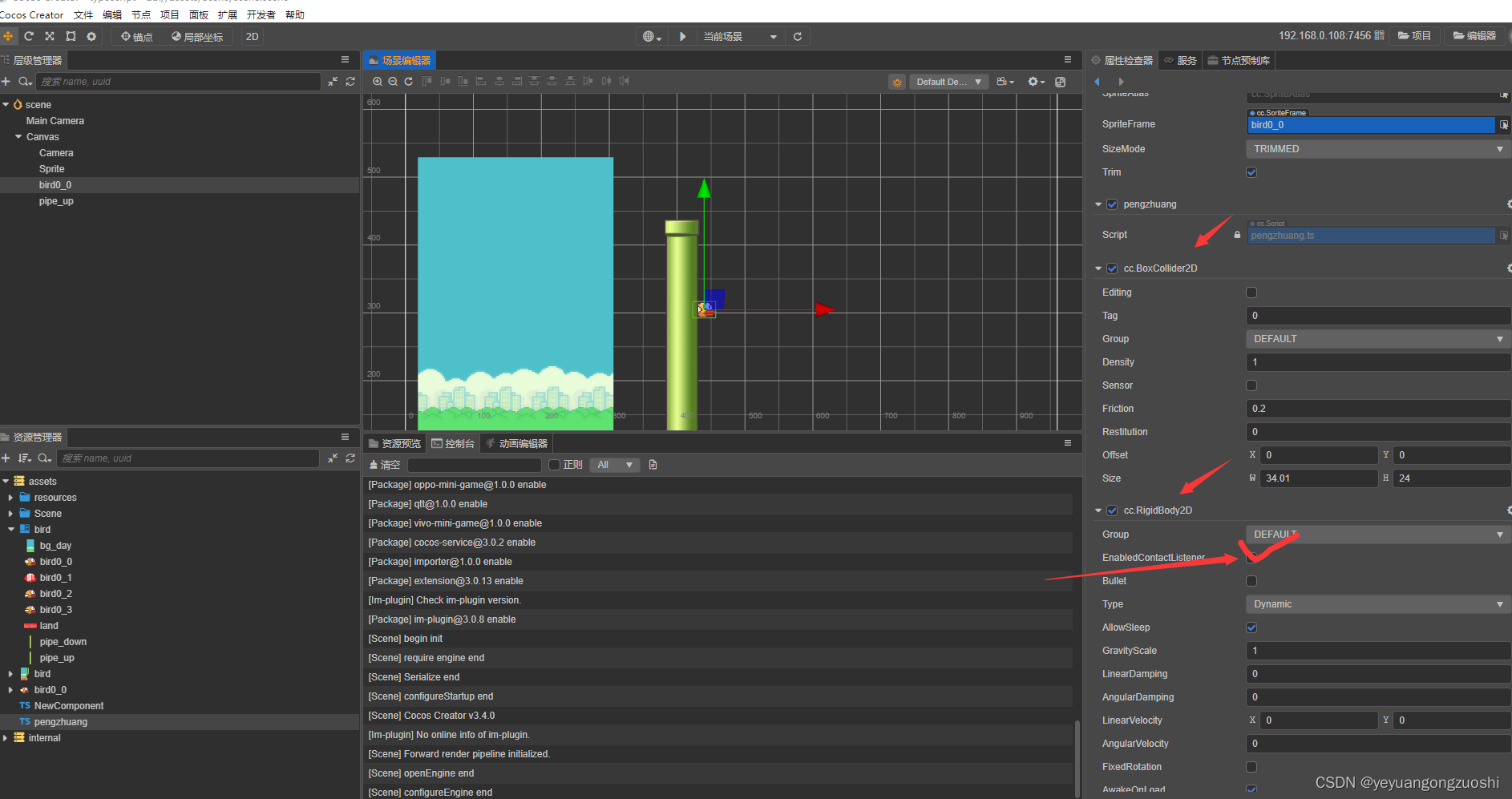Open the console log file icon
The height and width of the screenshot is (799, 1512).
[x=653, y=465]
